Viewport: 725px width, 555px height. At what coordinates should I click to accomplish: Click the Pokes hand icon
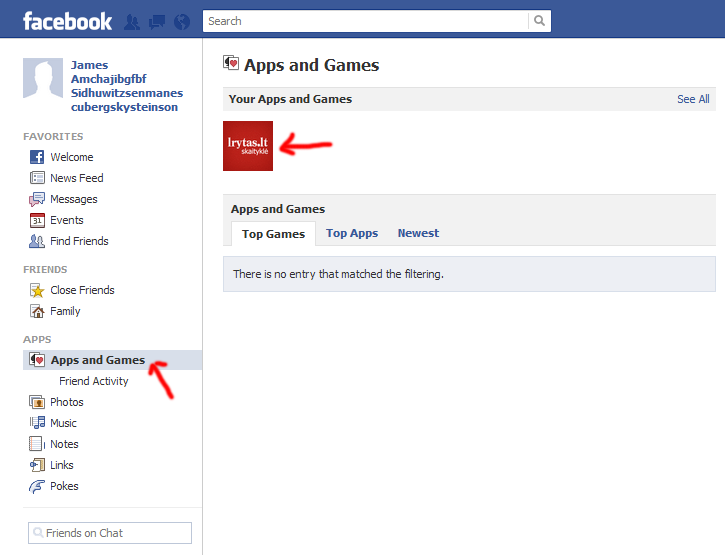tap(37, 486)
